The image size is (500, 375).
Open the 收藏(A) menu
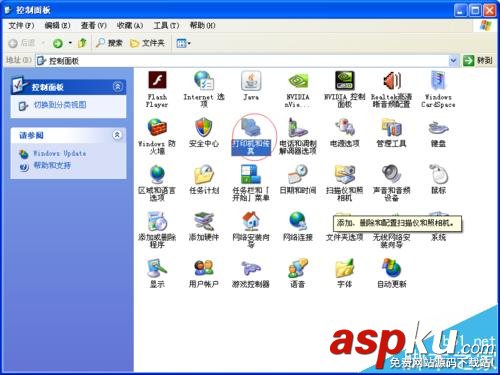130,25
